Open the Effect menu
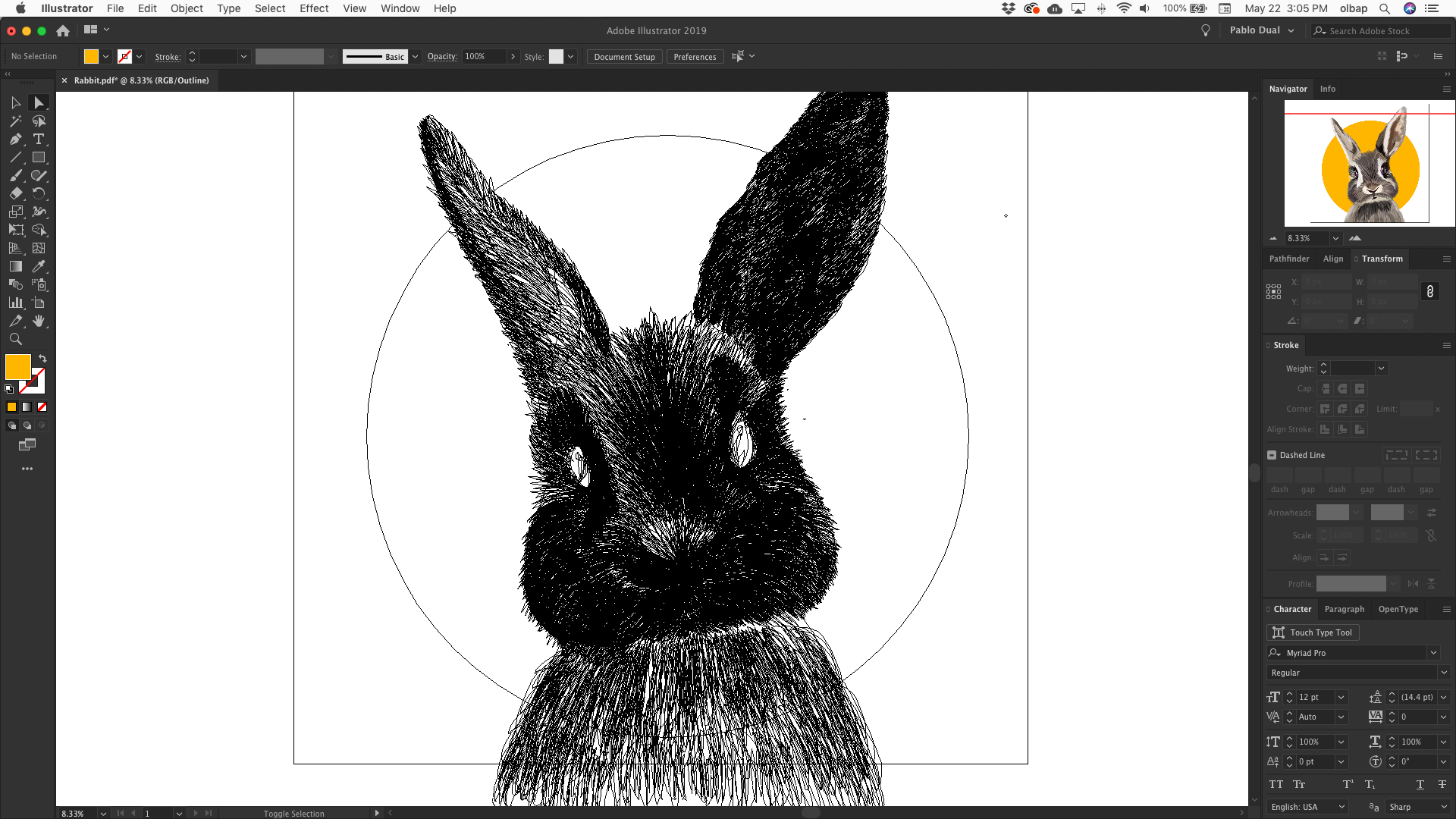Screen dimensions: 1456x819 point(313,8)
